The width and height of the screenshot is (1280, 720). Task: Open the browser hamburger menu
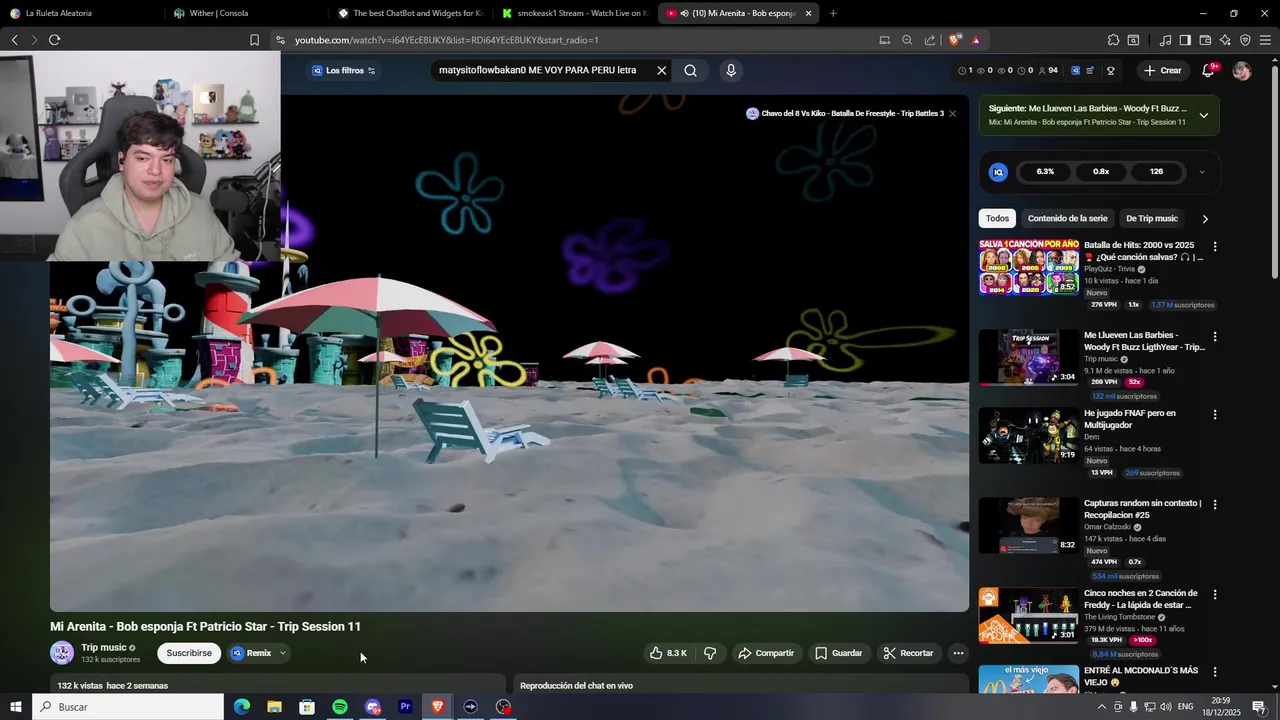[x=1266, y=40]
